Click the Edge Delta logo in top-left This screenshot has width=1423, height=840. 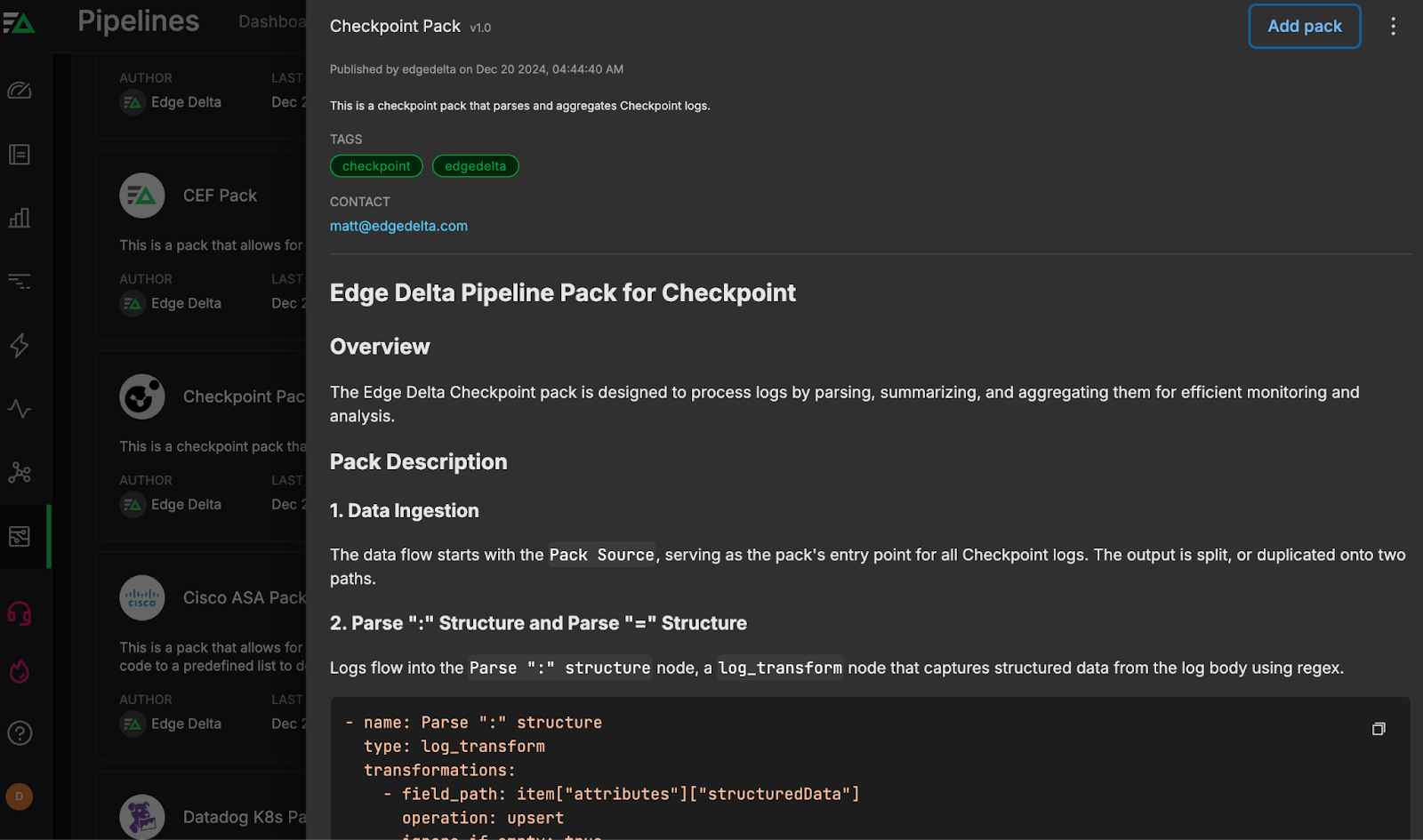tap(19, 23)
